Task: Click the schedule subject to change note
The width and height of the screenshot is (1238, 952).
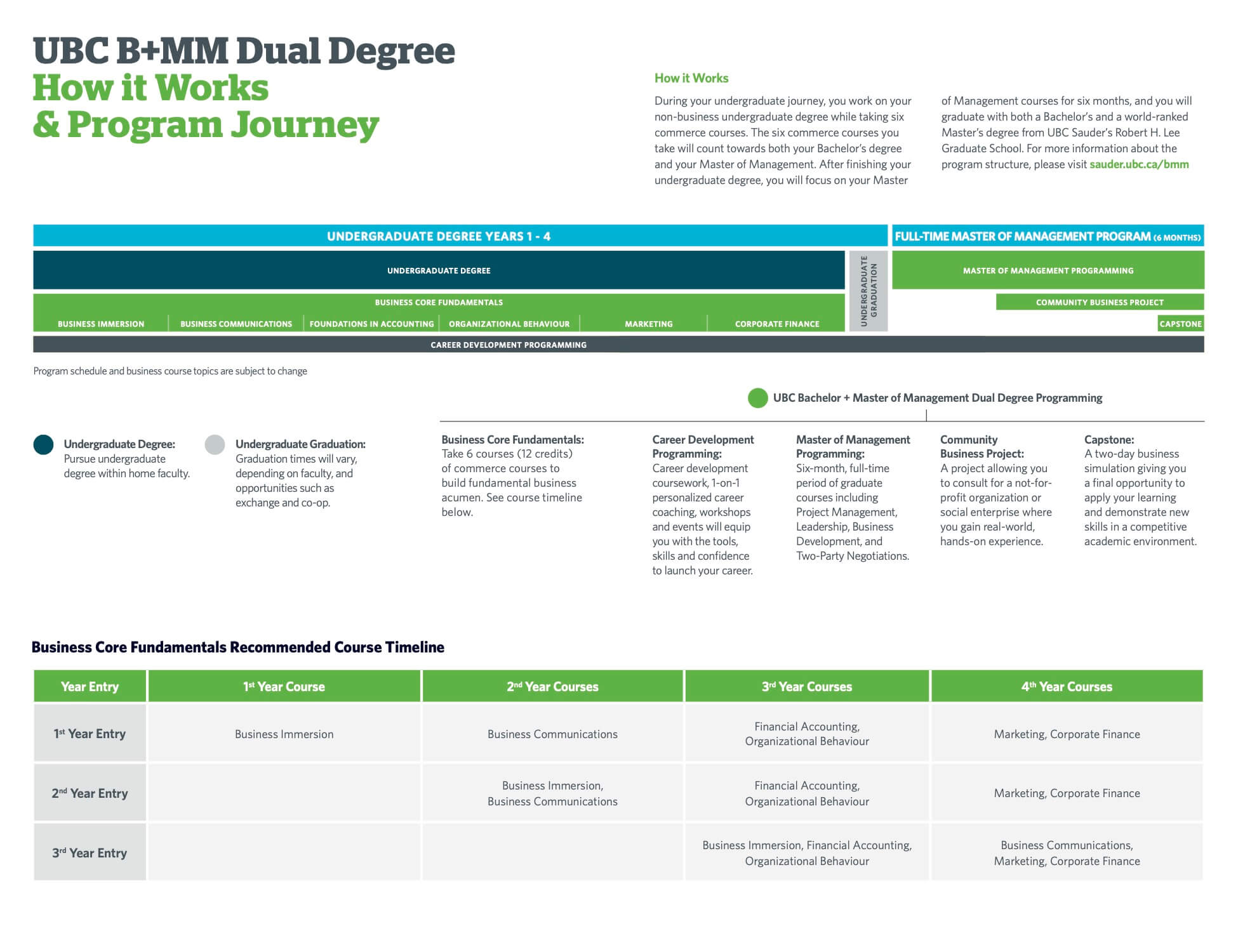Action: click(170, 371)
